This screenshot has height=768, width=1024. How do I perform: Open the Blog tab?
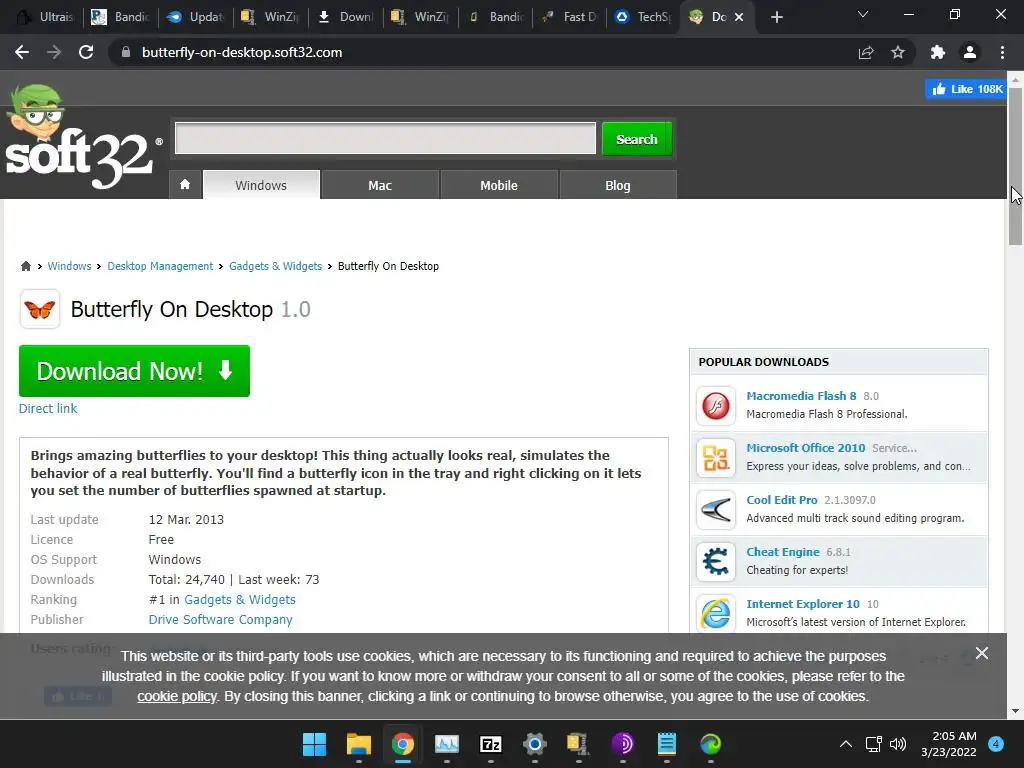click(x=618, y=185)
